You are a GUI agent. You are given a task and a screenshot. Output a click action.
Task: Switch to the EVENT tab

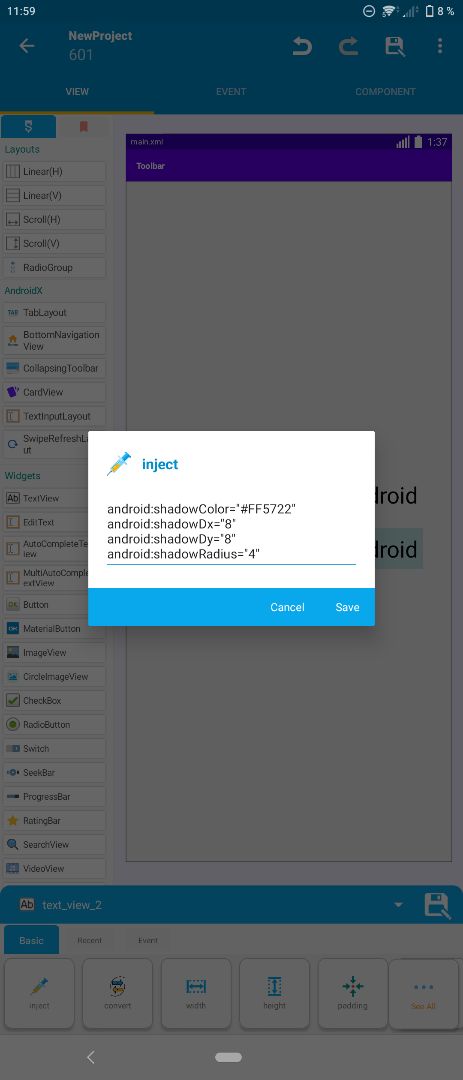pos(231,92)
